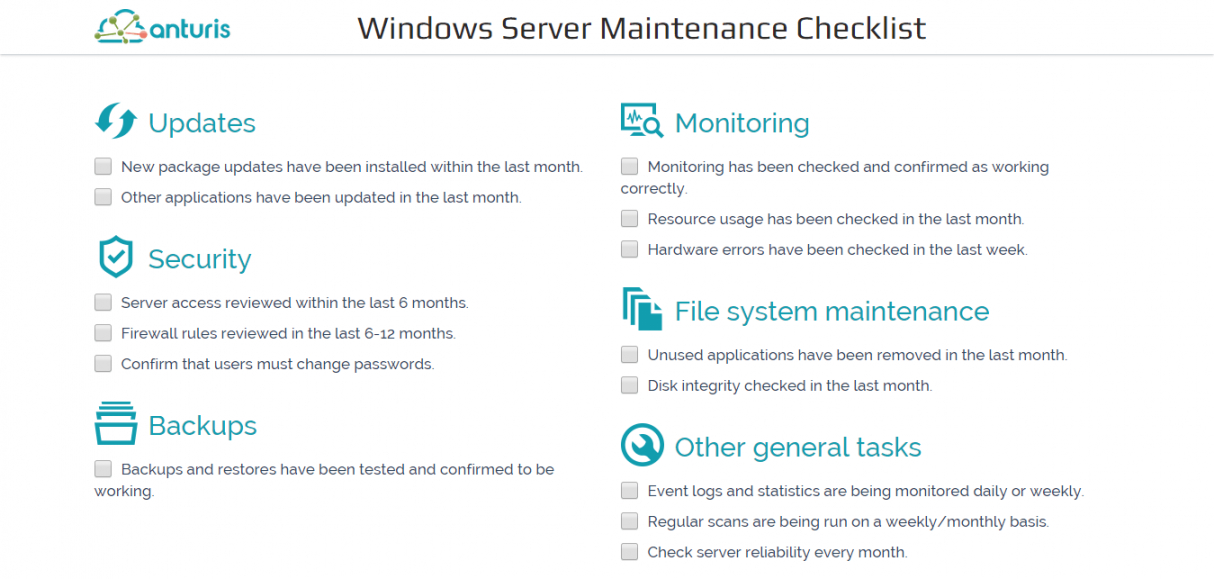Click the Updates refresh arrows icon

click(116, 121)
